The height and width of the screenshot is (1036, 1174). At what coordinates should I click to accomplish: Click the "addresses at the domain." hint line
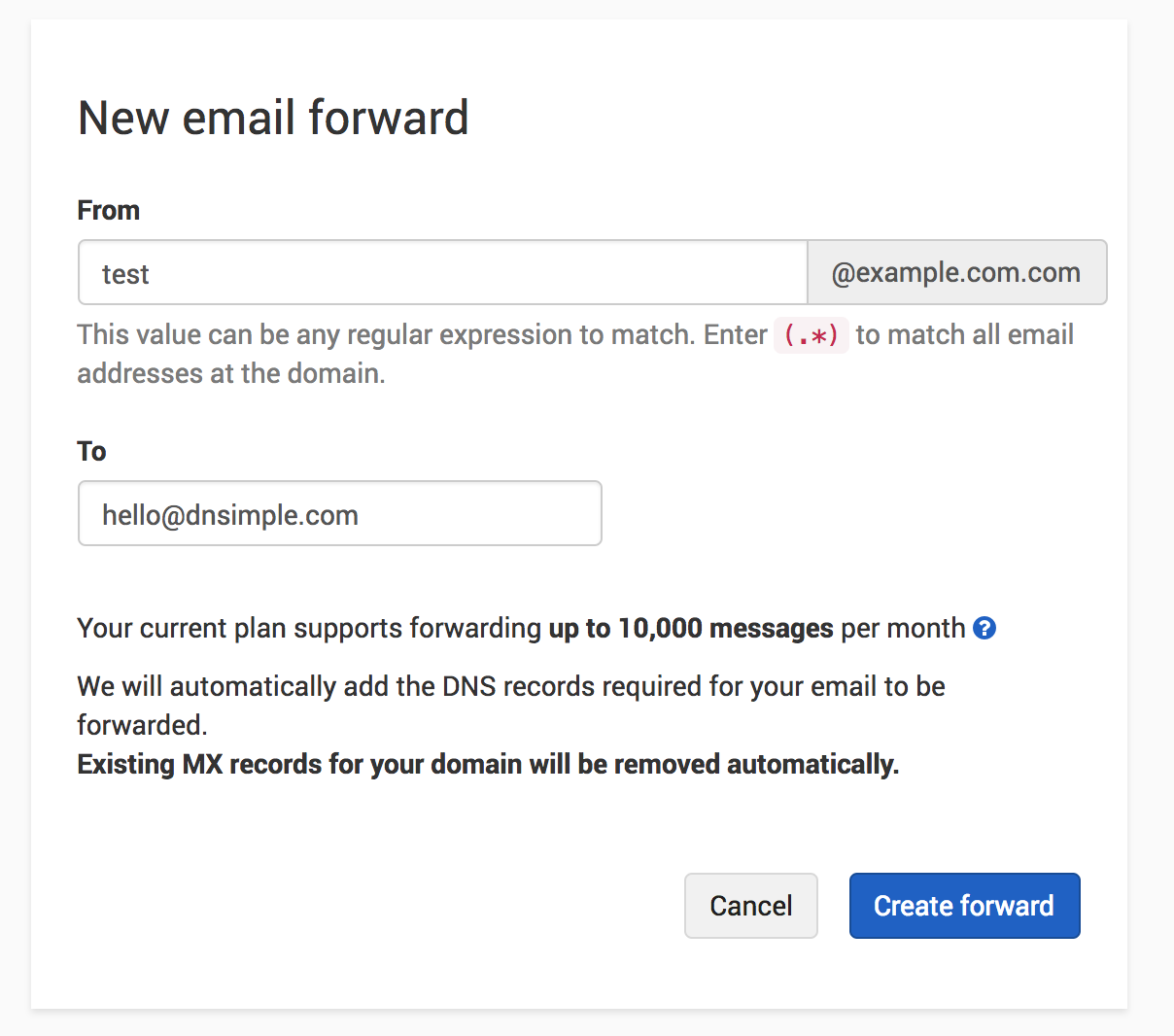pyautogui.click(x=231, y=374)
